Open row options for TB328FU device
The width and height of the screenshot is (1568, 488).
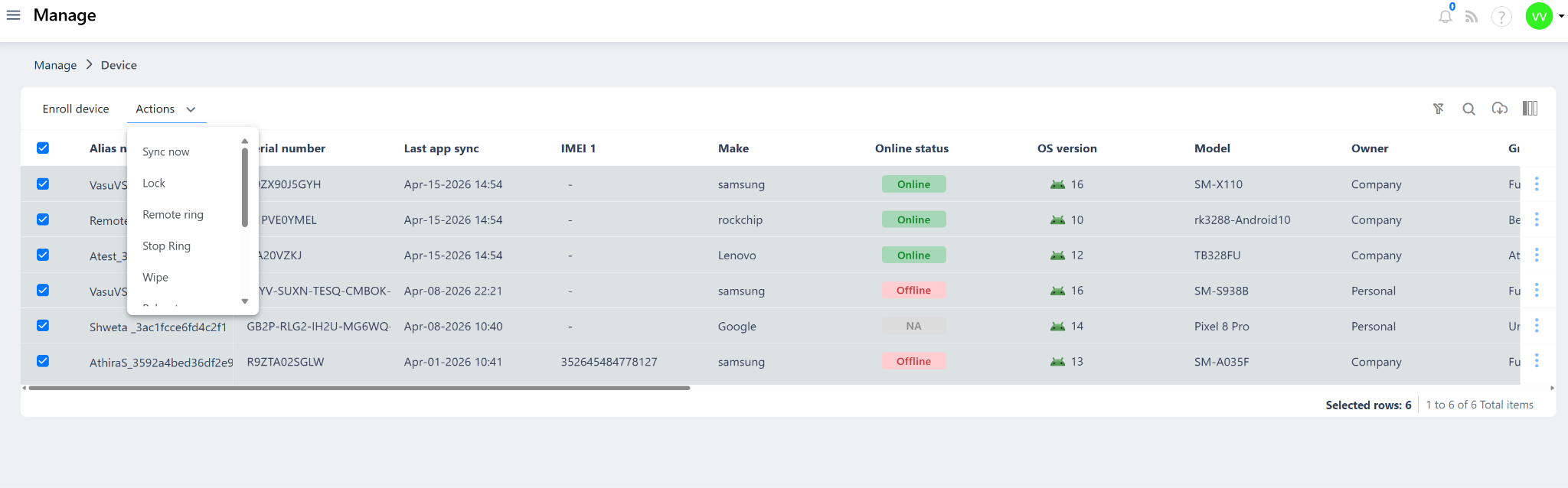[1537, 255]
